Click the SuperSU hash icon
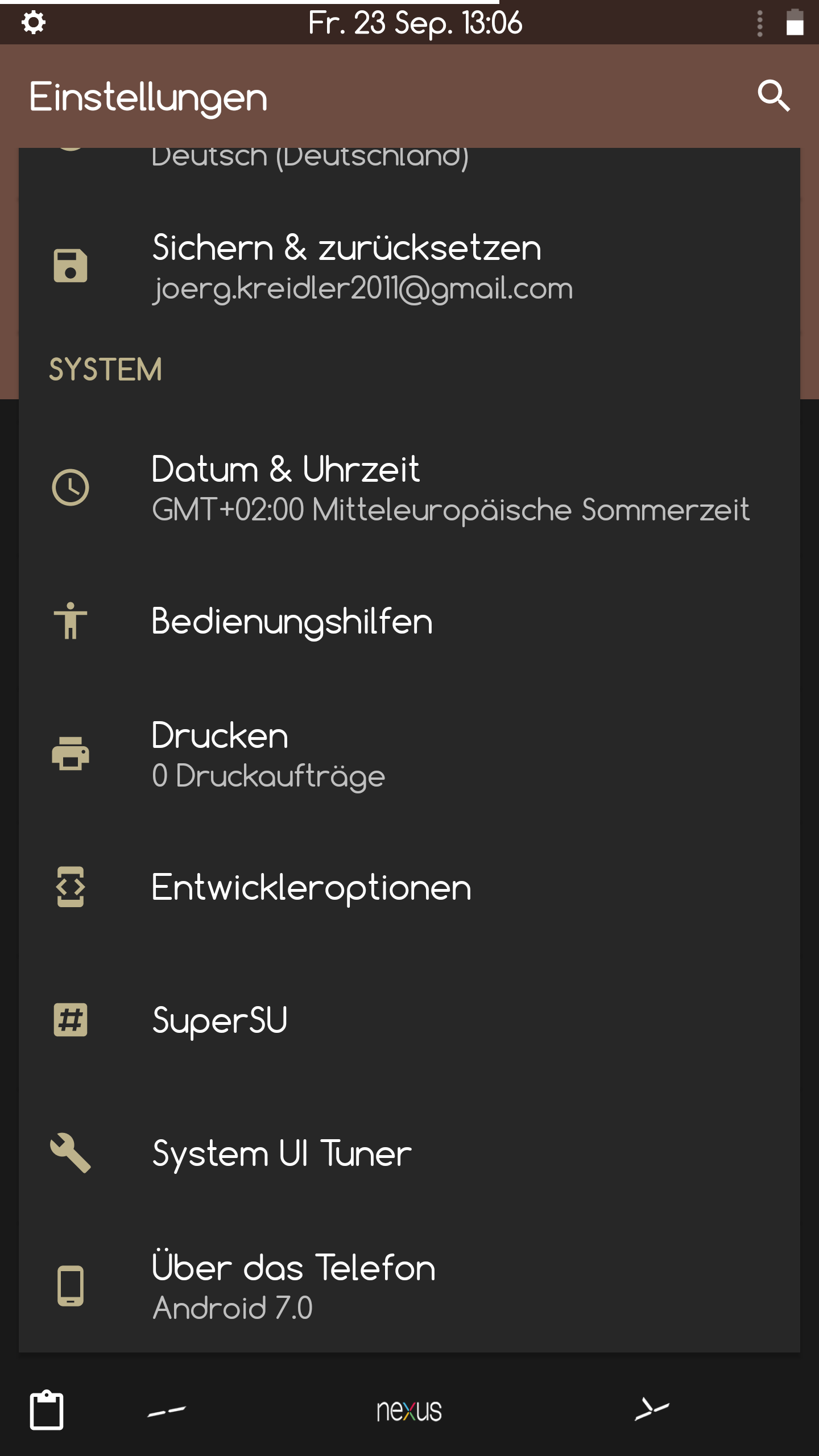The image size is (819, 1456). 70,1020
